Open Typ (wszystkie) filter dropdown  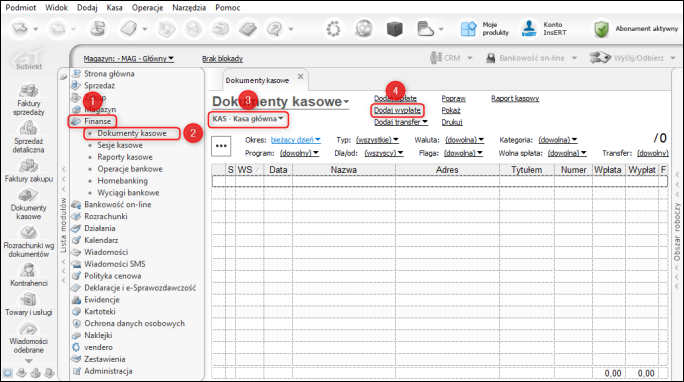tap(377, 140)
